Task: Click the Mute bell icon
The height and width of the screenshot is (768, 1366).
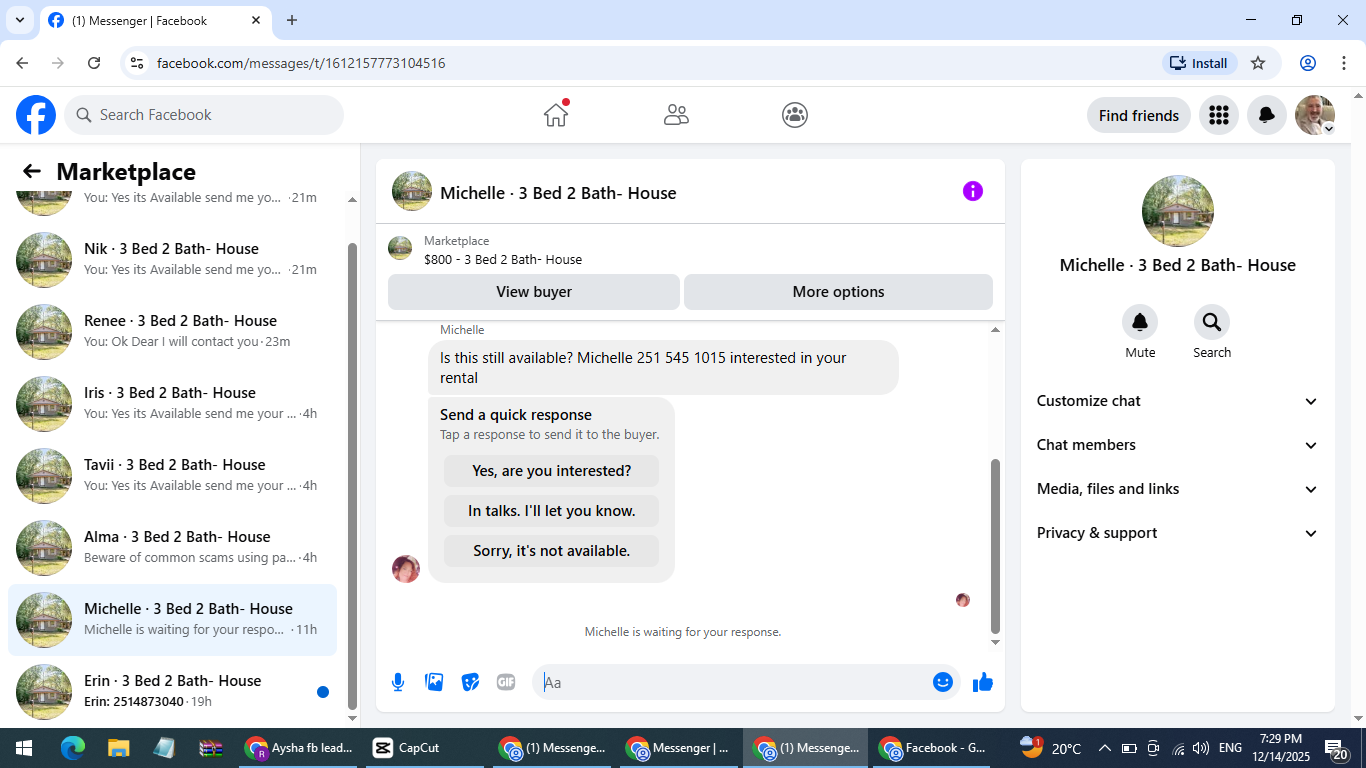Action: click(x=1140, y=322)
